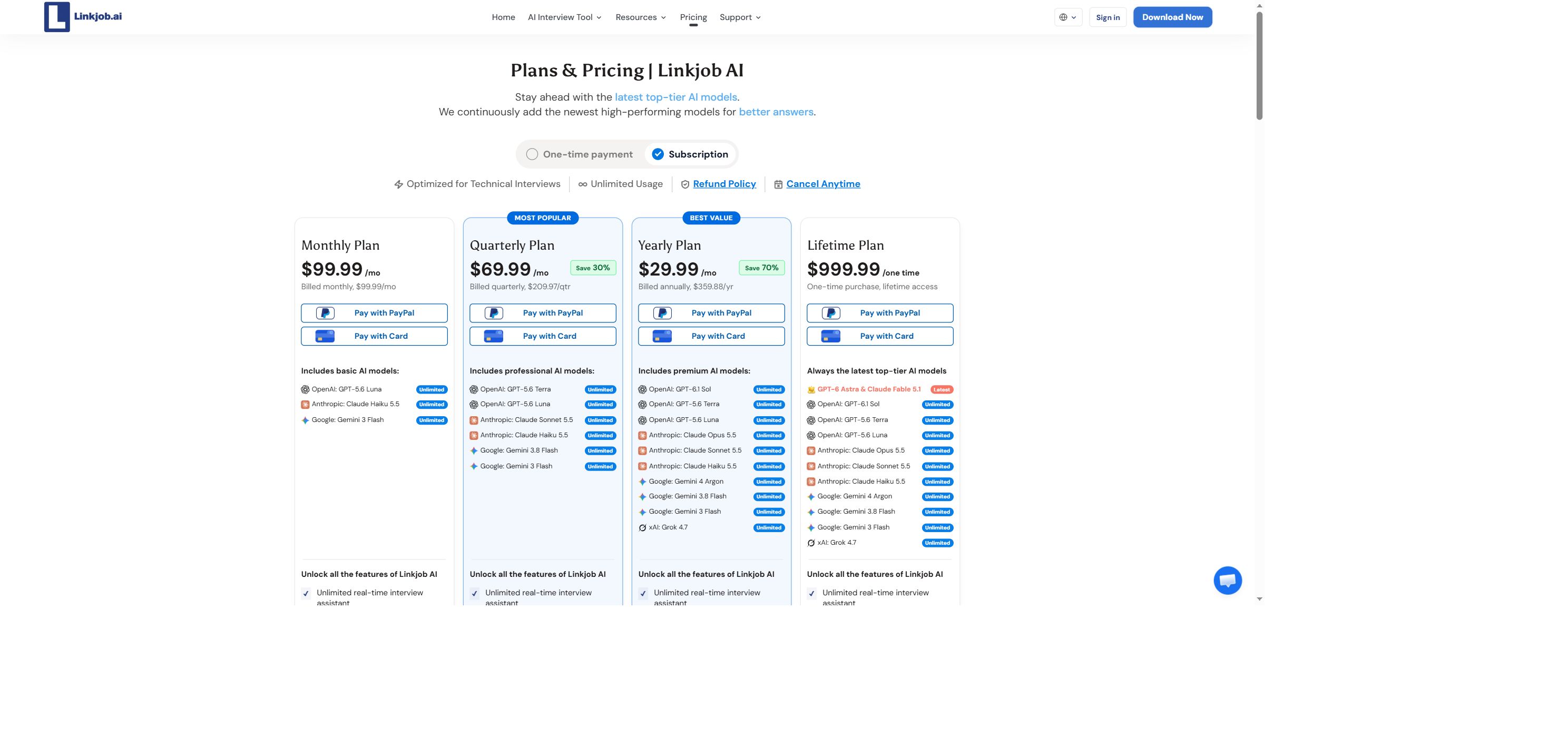Click the Linkjob.ai logo icon
The image size is (1568, 756).
click(x=56, y=17)
